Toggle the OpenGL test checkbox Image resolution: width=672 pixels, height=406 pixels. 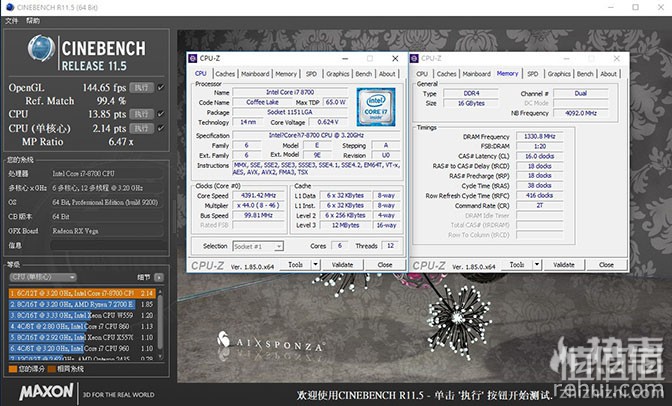tap(161, 87)
